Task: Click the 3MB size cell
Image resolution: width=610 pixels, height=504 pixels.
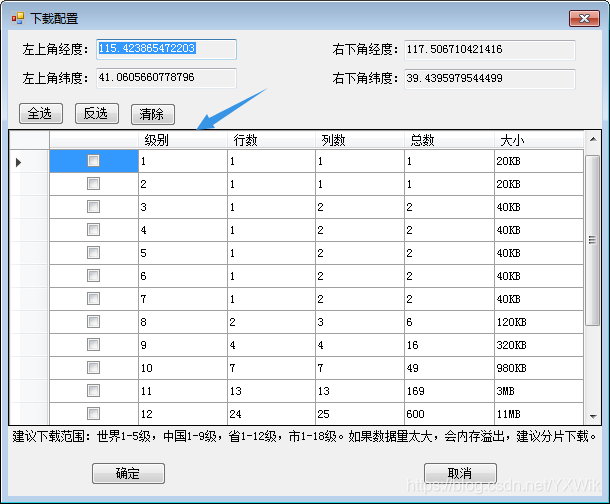Action: (x=539, y=391)
